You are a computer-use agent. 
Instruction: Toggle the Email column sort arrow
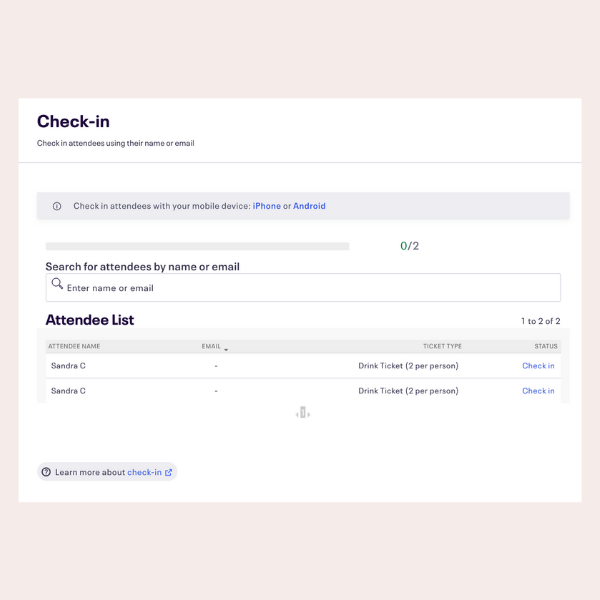(226, 349)
